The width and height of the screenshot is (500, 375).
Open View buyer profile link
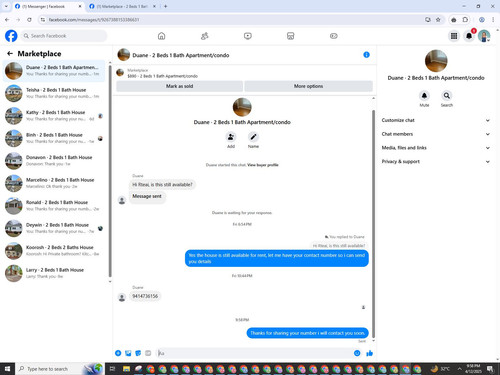263,165
